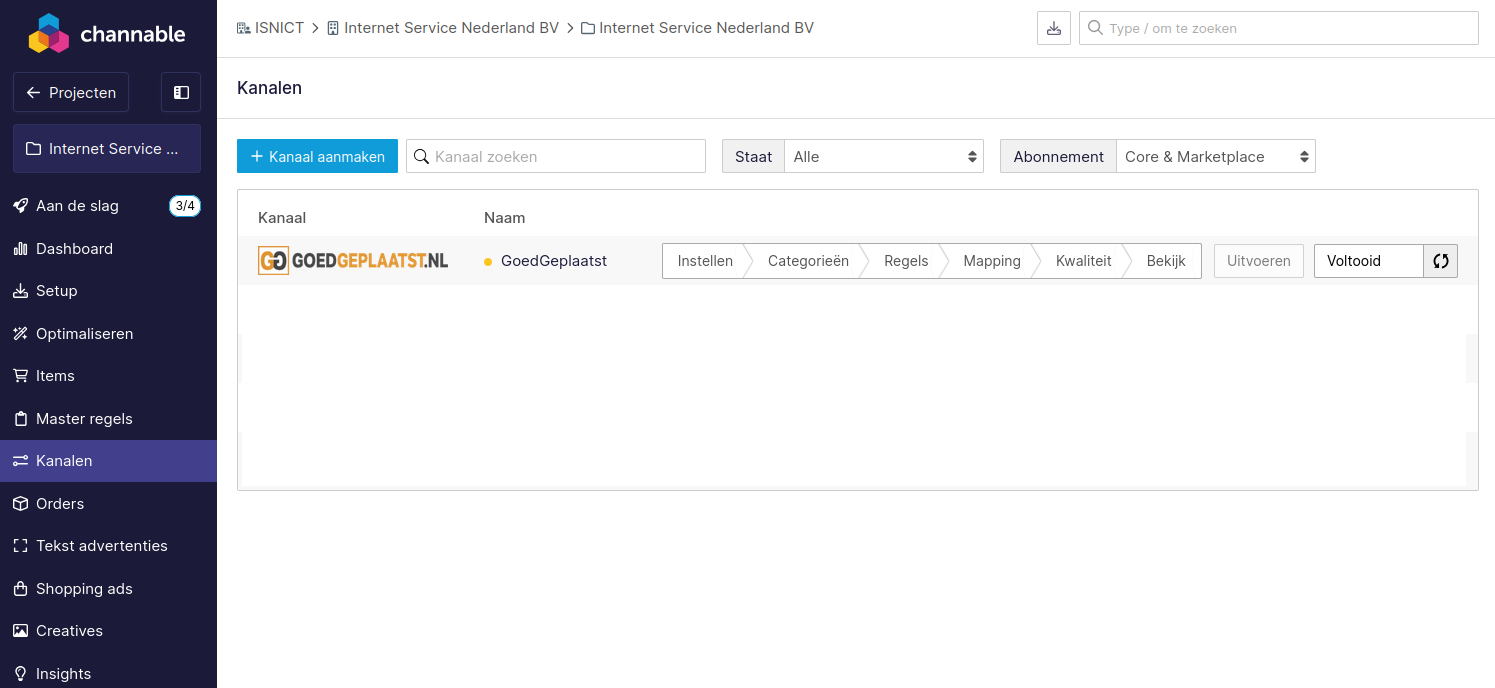Open the Abonnement dropdown

[1214, 157]
